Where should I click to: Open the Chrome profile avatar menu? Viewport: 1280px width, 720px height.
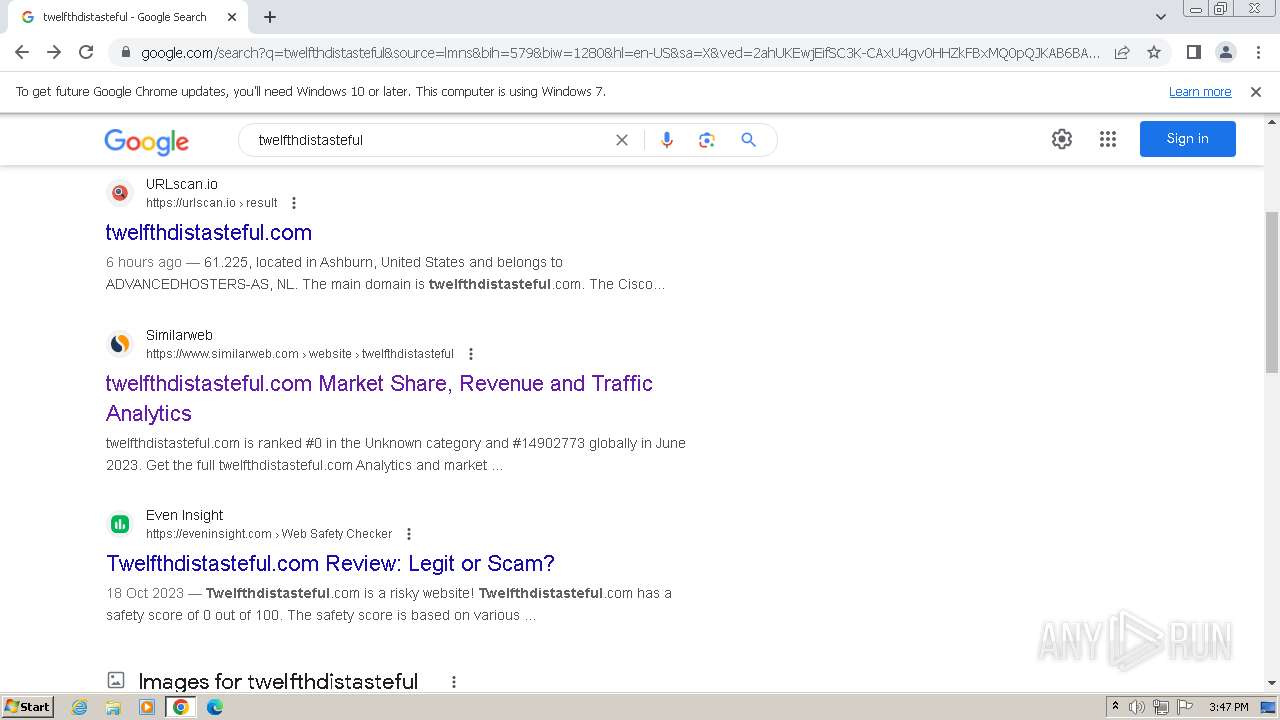click(1225, 52)
